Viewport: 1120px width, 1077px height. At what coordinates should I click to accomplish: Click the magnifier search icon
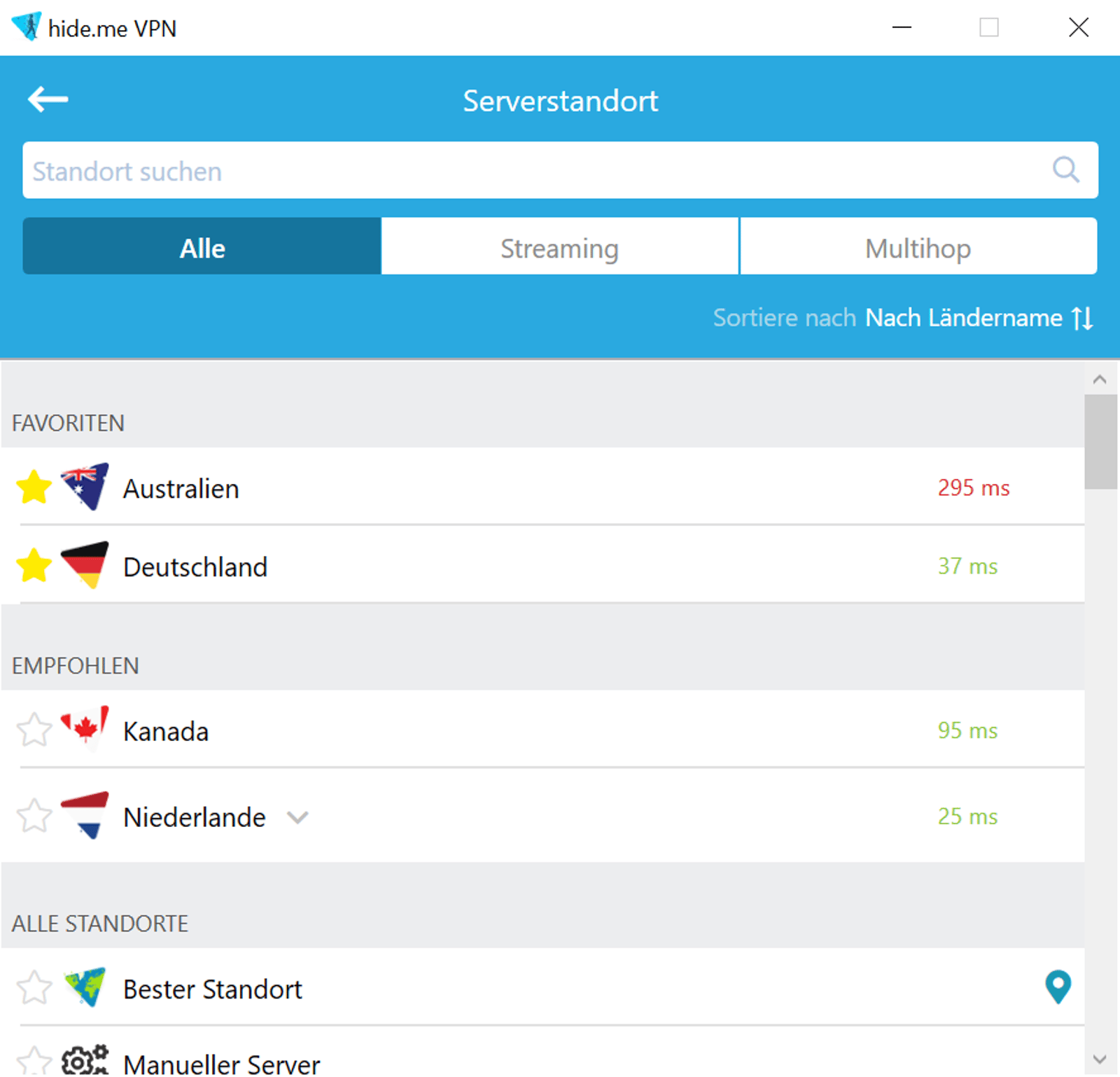(x=1065, y=170)
